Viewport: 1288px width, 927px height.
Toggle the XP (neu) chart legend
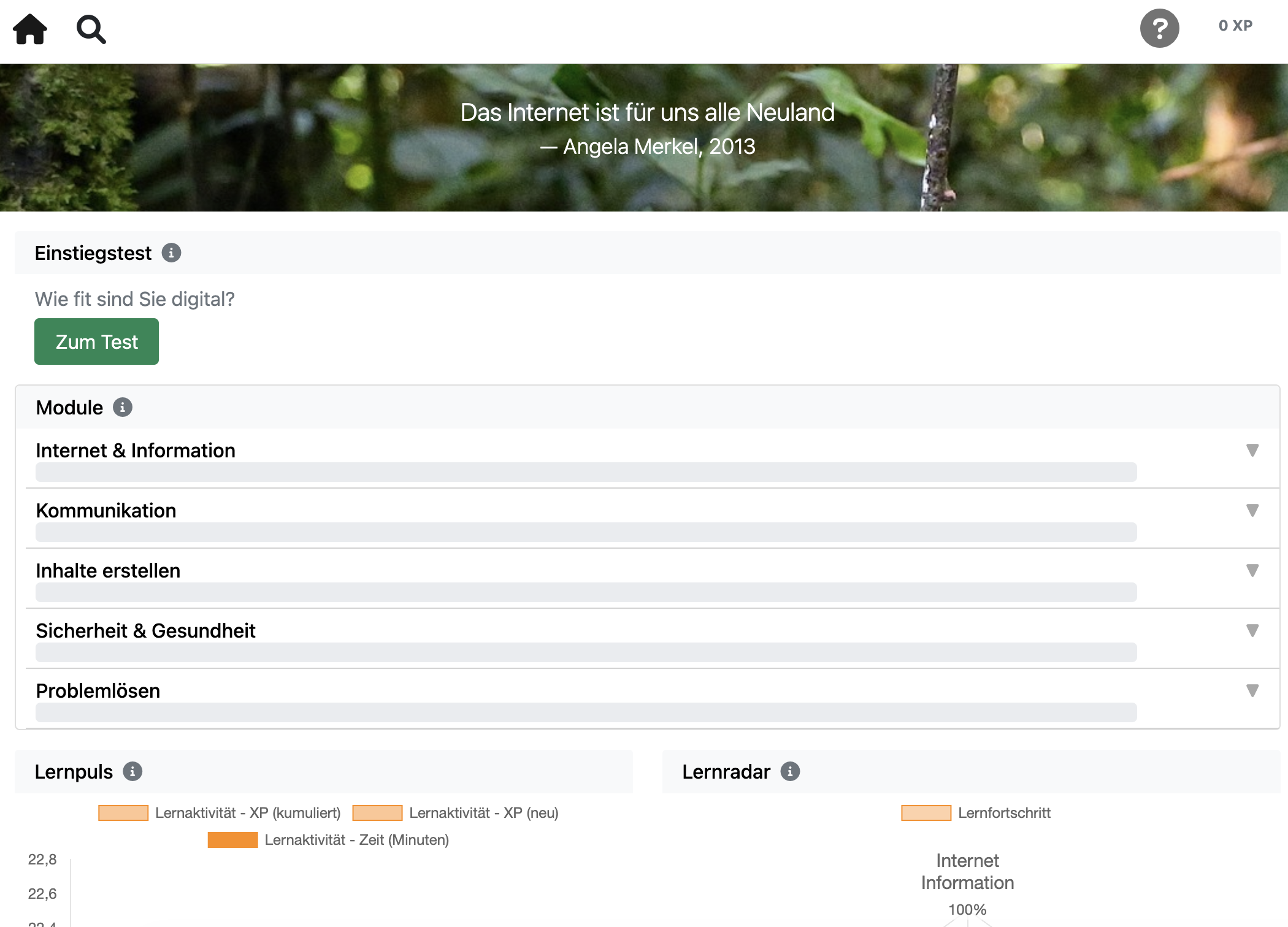(455, 813)
